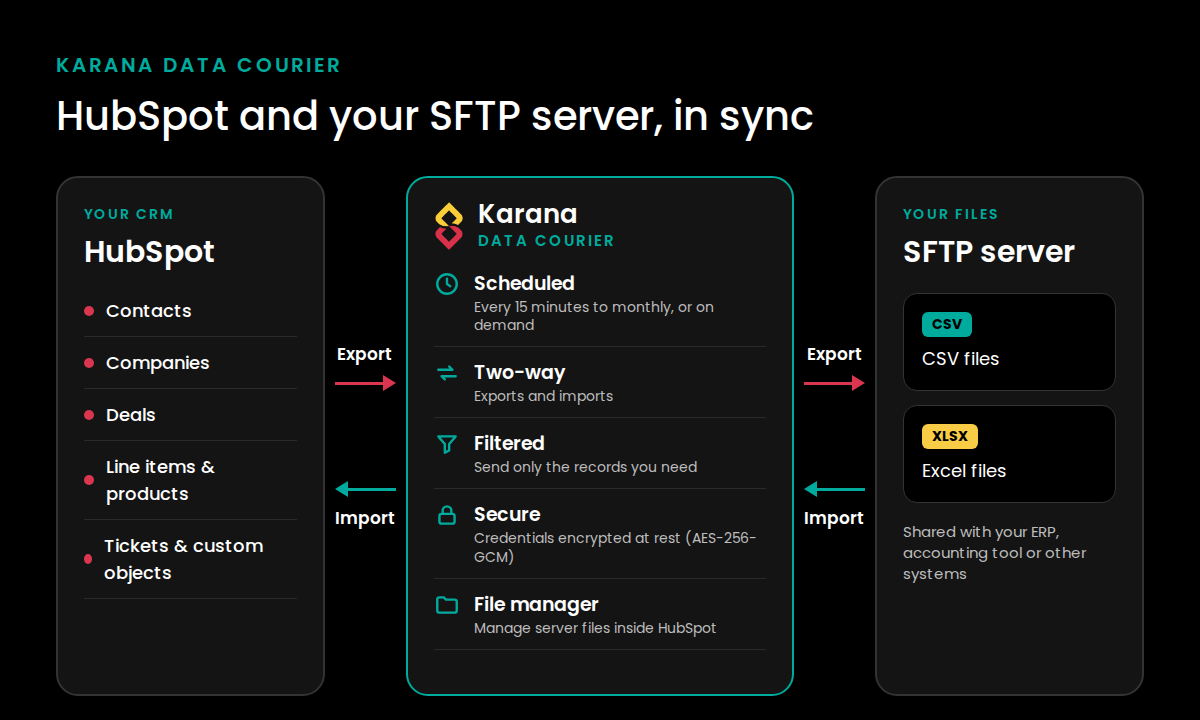This screenshot has width=1200, height=720.
Task: Click the File manager heading
Action: point(536,604)
